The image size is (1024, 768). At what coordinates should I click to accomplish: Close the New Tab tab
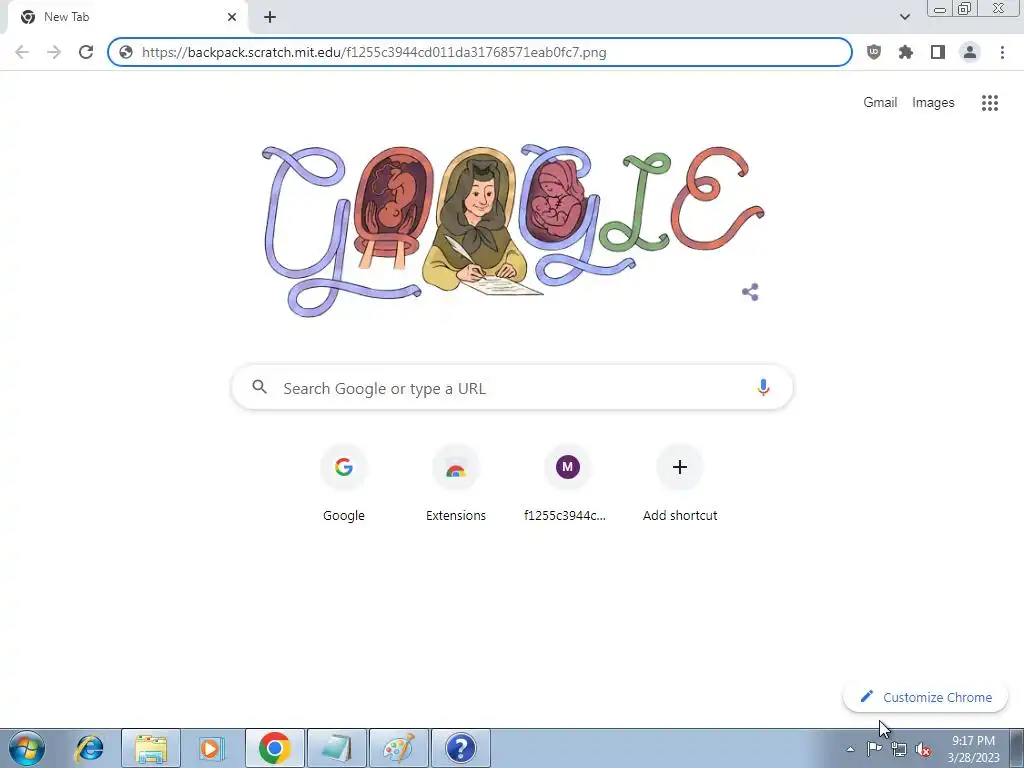point(232,17)
